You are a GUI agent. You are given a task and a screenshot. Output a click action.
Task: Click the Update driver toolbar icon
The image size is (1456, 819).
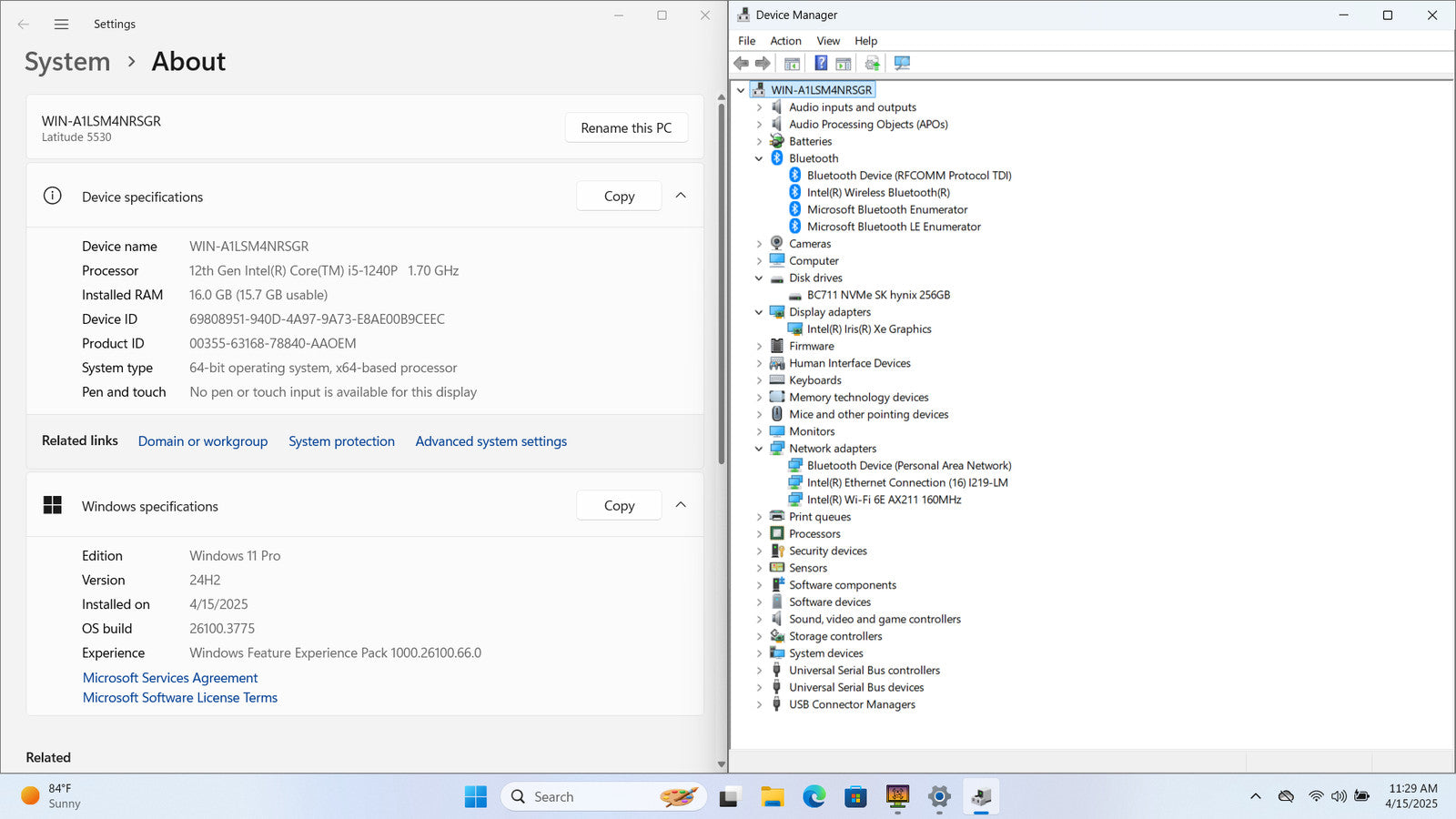pos(873,63)
